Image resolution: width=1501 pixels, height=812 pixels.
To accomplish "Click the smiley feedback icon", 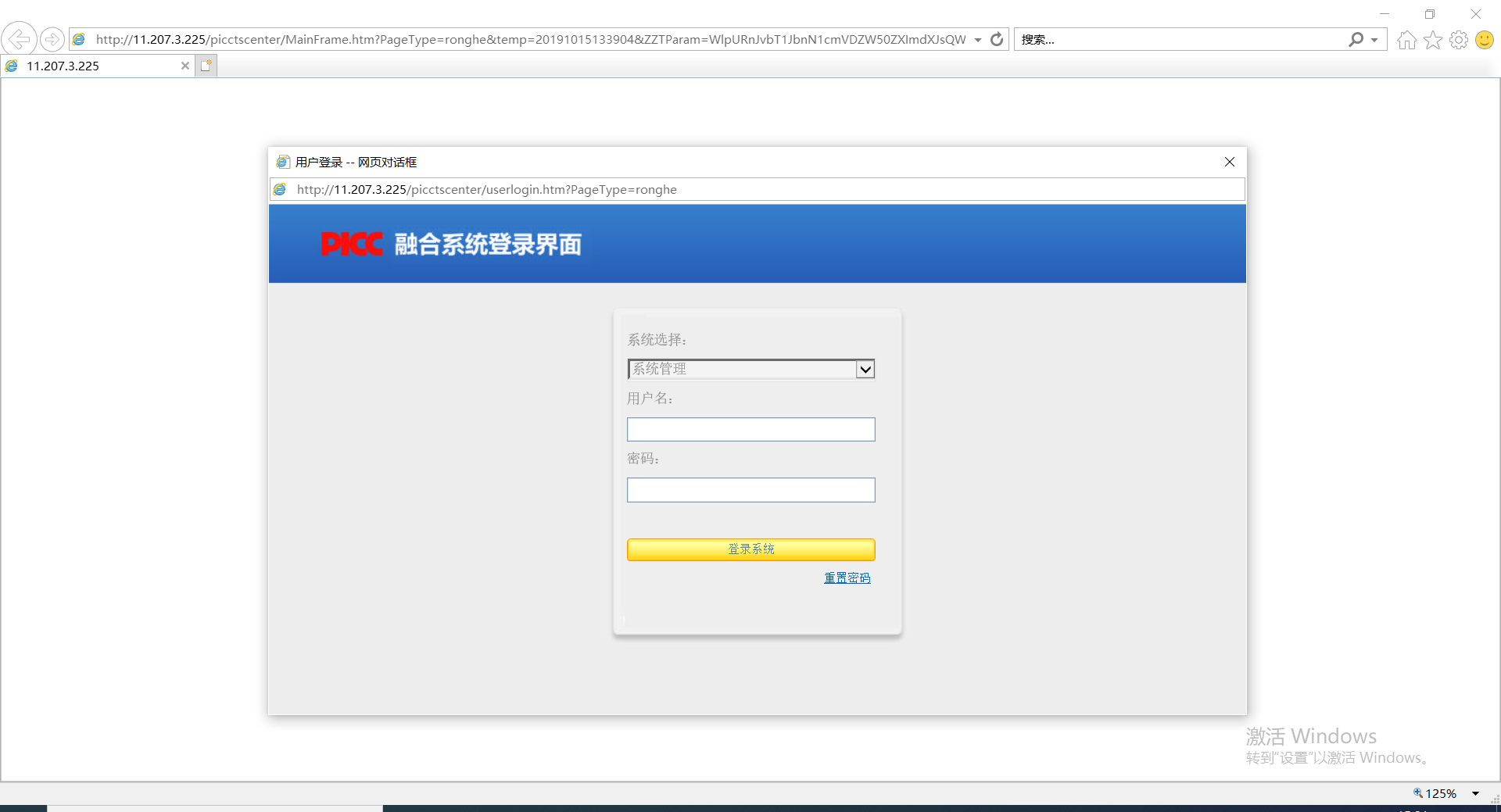I will coord(1485,40).
